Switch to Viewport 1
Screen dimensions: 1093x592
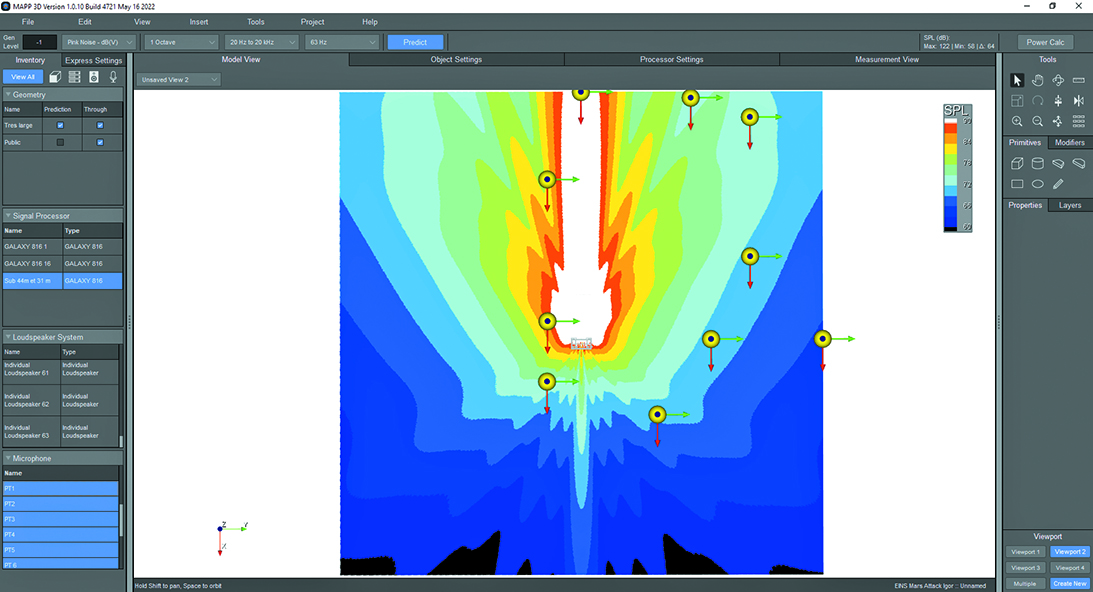[1025, 552]
